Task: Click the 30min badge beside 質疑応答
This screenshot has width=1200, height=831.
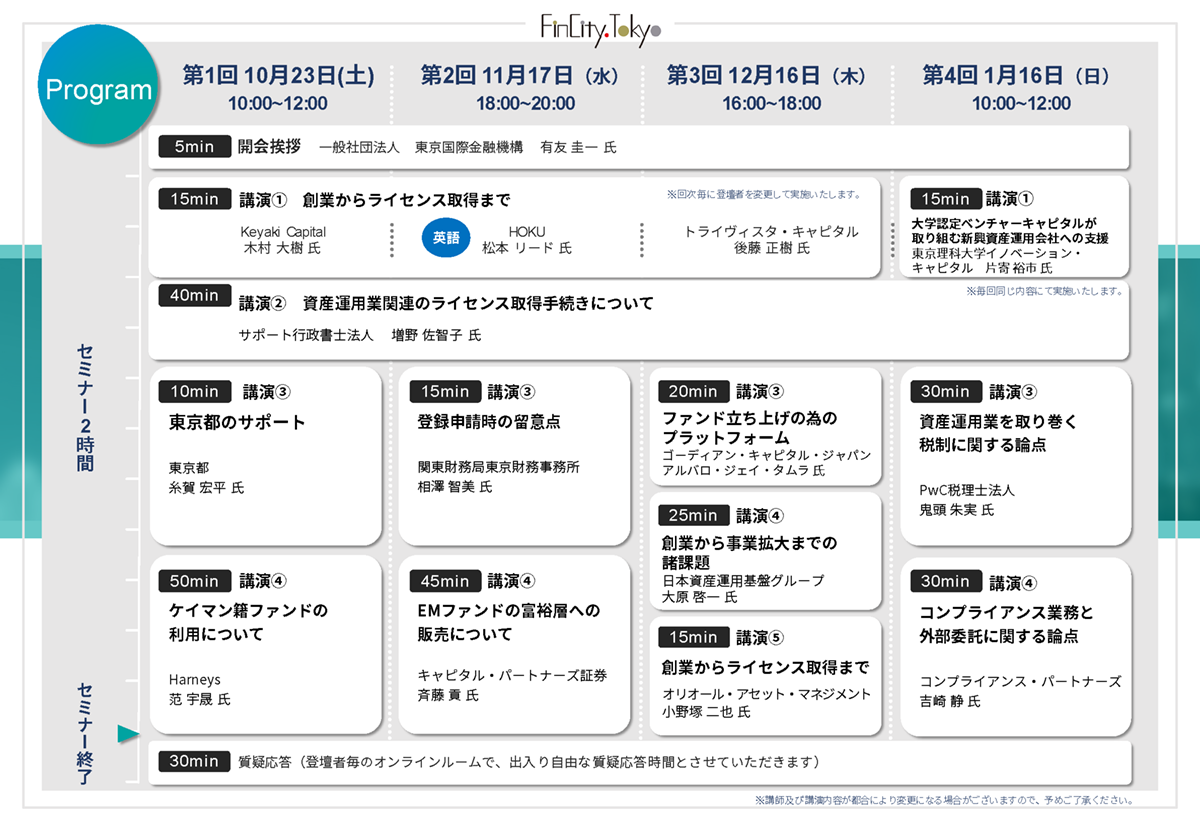Action: point(194,762)
